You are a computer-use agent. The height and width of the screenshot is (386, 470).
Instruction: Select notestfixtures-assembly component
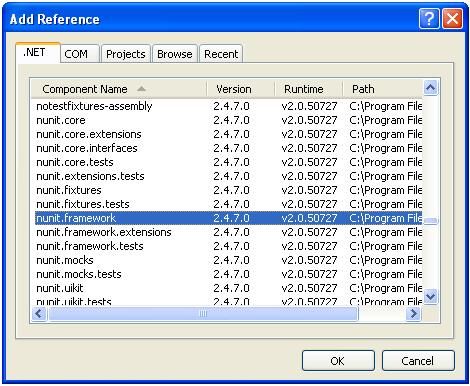[x=229, y=106]
